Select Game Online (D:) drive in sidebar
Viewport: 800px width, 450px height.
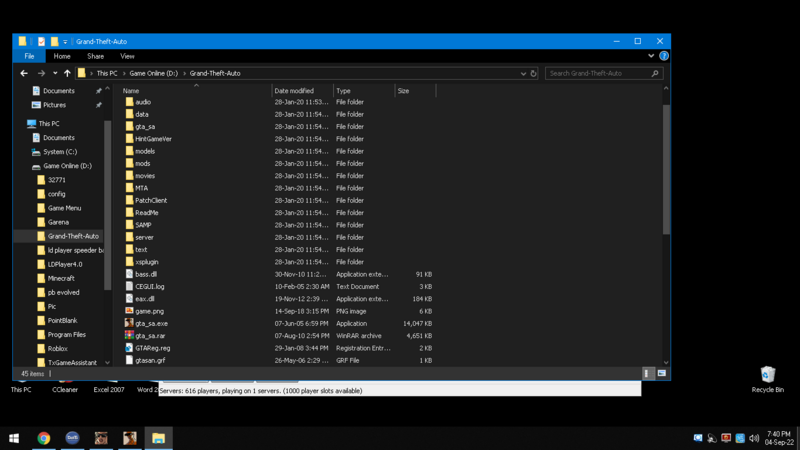coord(67,166)
